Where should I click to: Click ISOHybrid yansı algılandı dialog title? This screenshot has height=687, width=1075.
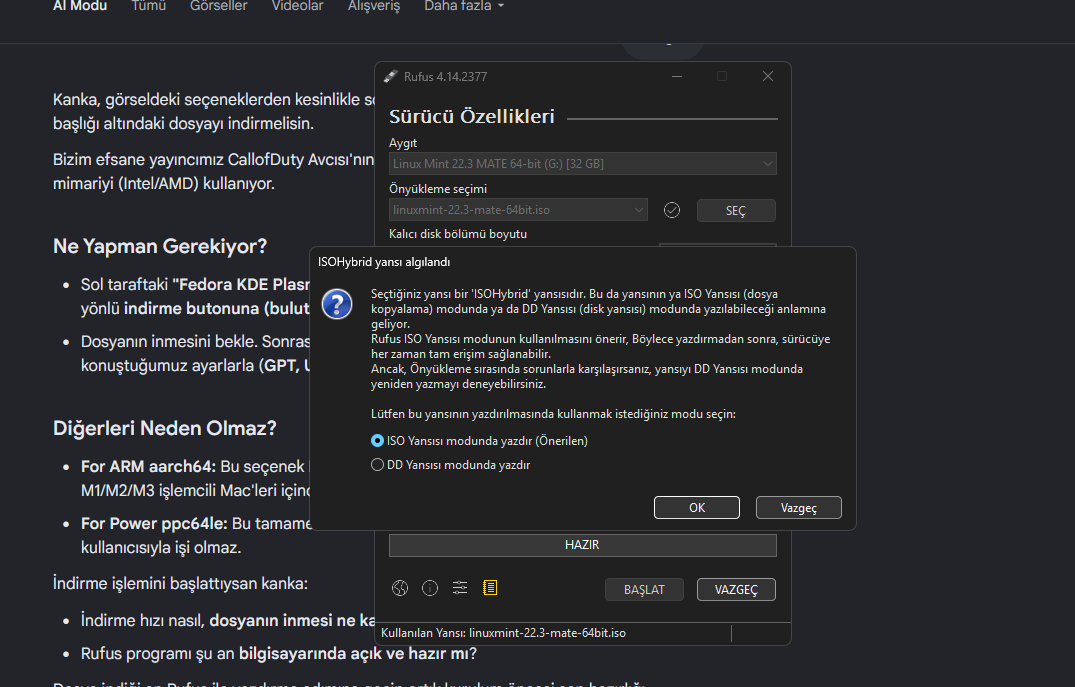click(384, 262)
